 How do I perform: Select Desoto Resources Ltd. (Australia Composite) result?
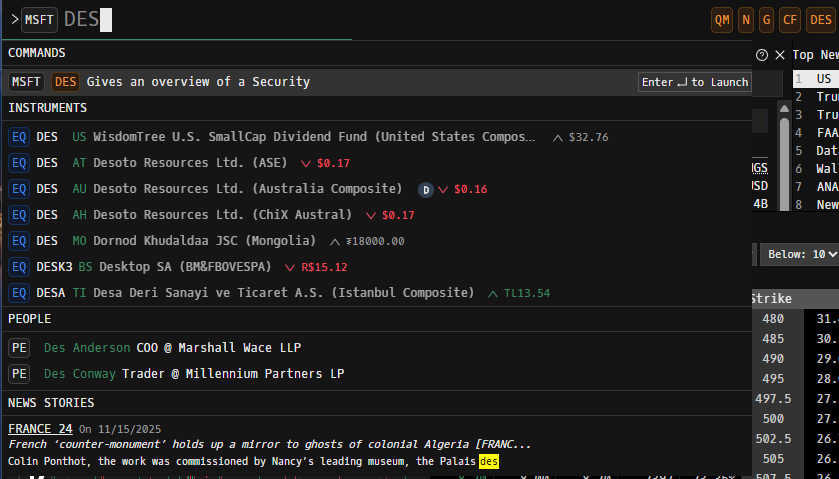click(377, 189)
